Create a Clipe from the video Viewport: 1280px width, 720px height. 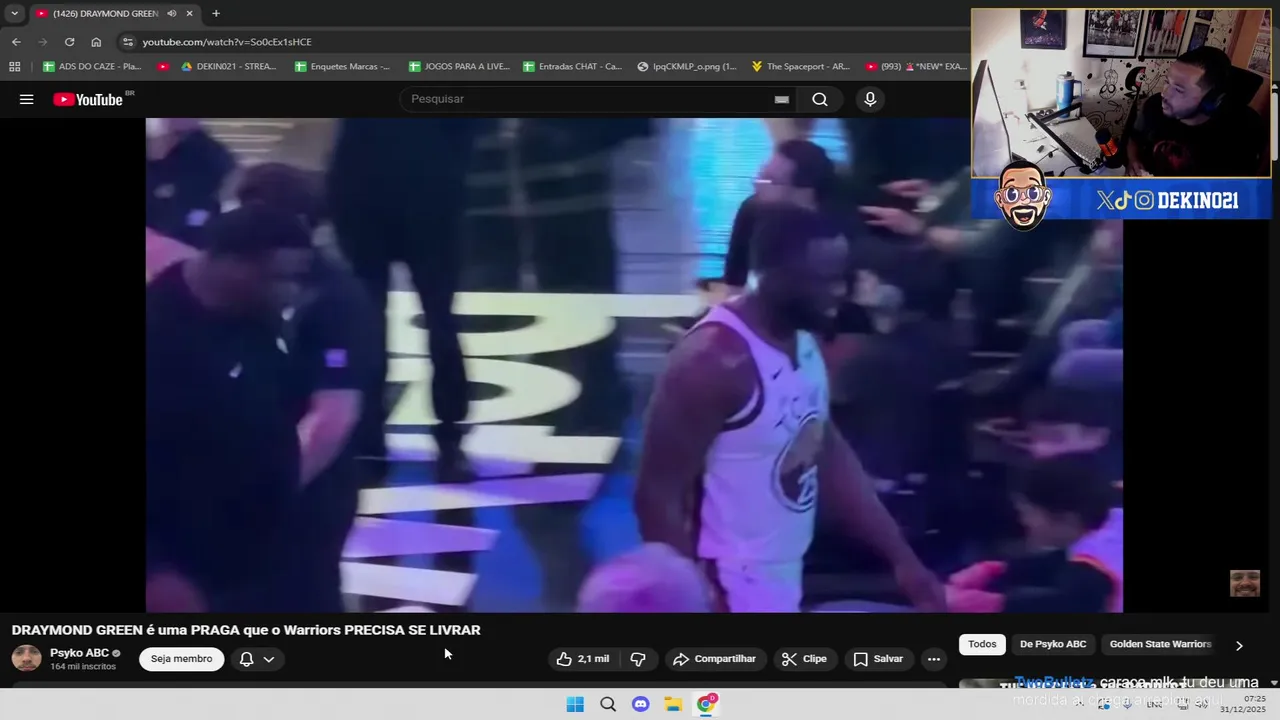(804, 659)
